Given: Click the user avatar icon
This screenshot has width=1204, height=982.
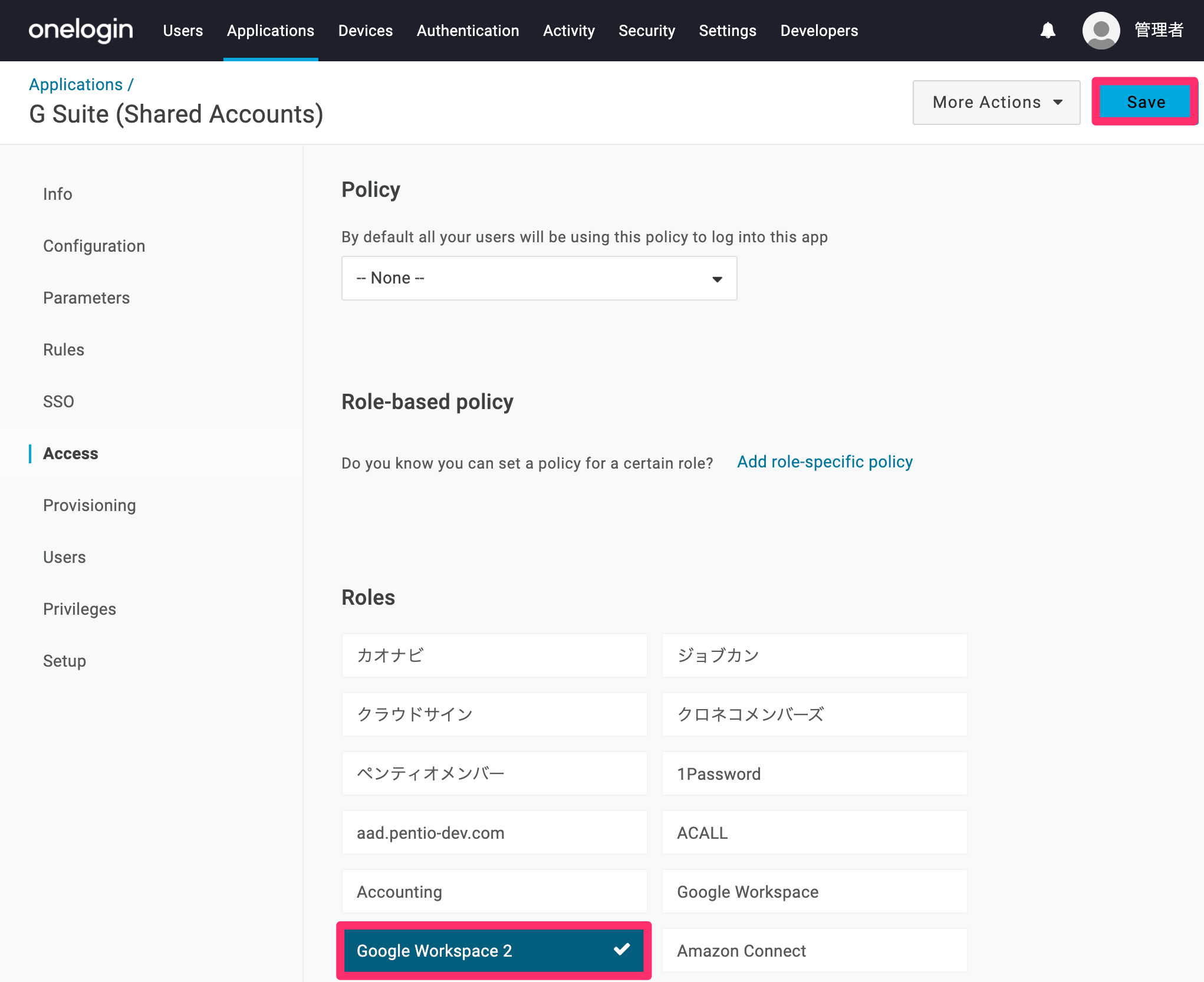Looking at the screenshot, I should click(x=1101, y=30).
